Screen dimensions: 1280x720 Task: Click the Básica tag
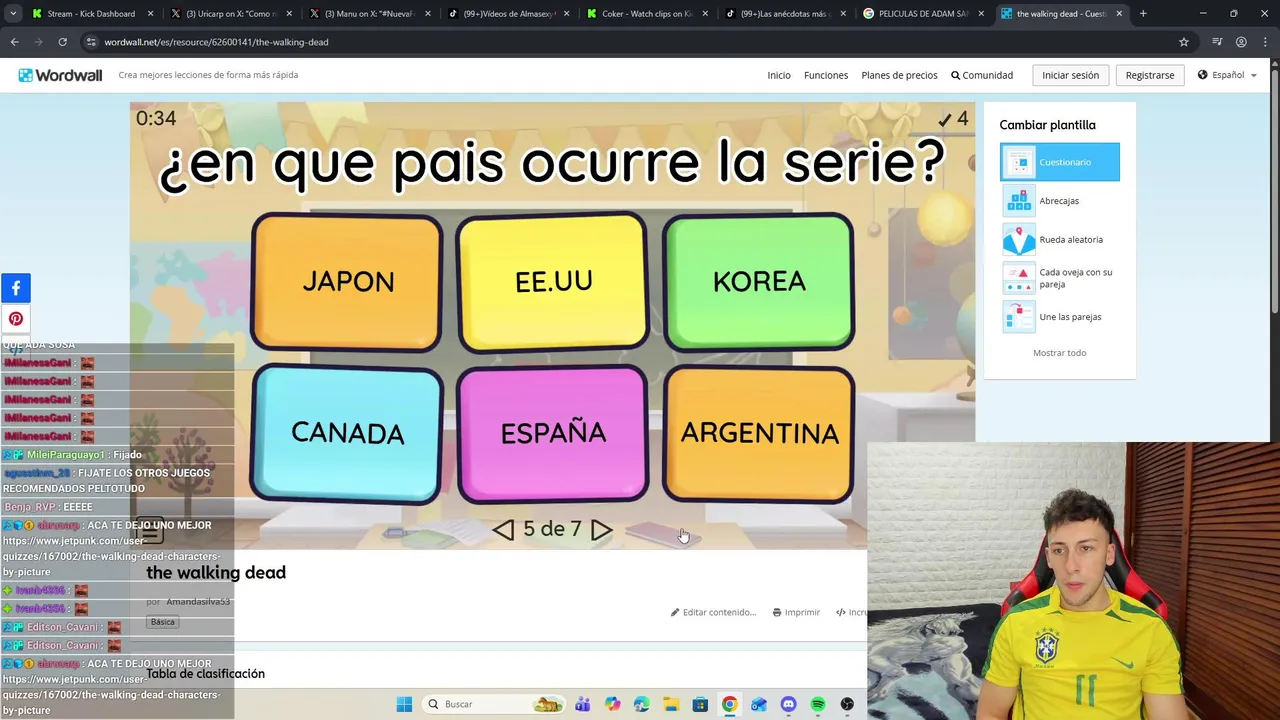click(162, 622)
